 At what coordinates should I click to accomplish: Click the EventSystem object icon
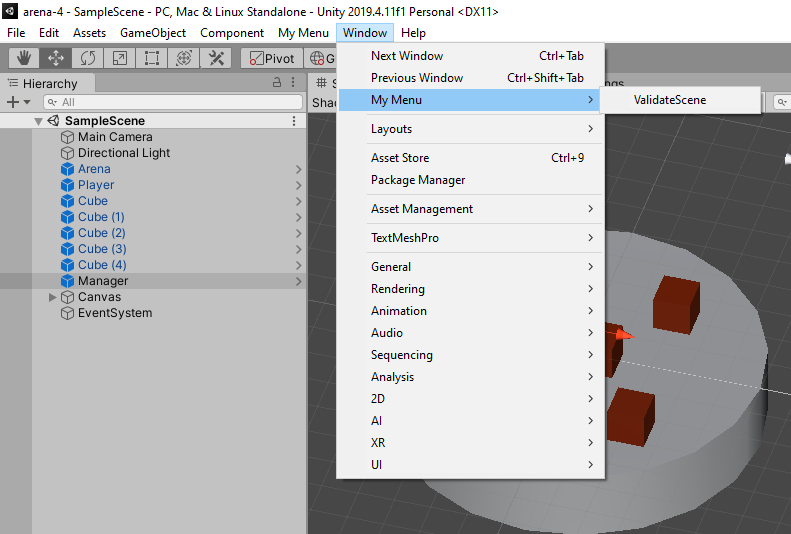pyautogui.click(x=67, y=313)
